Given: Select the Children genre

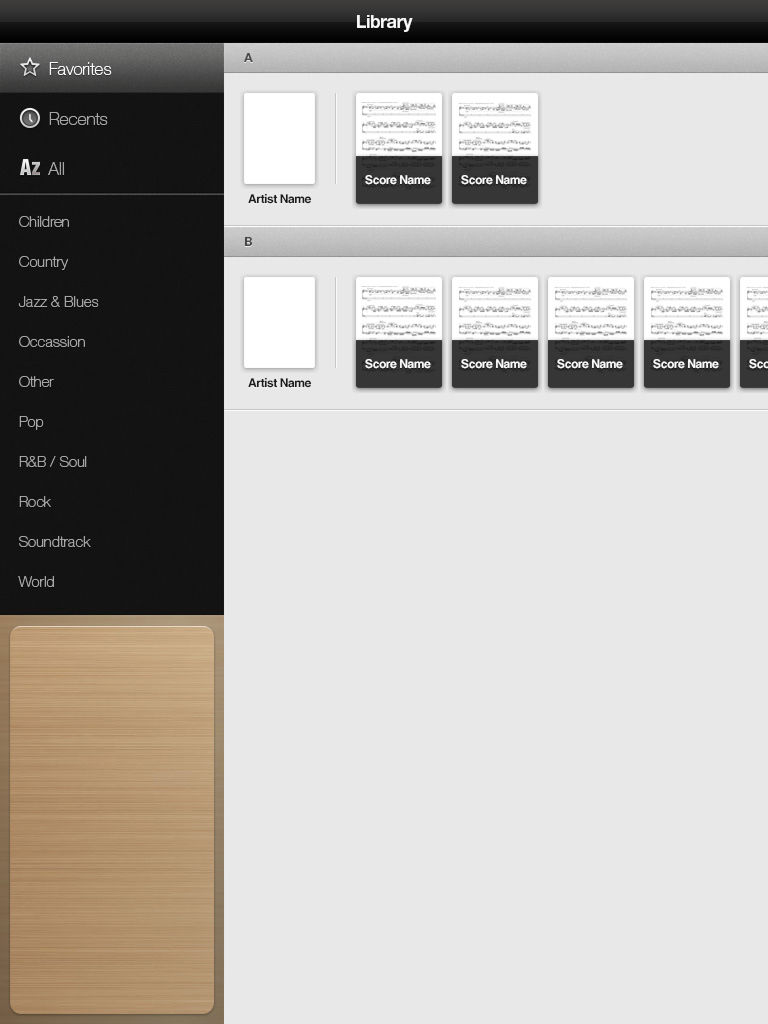Looking at the screenshot, I should pos(44,222).
